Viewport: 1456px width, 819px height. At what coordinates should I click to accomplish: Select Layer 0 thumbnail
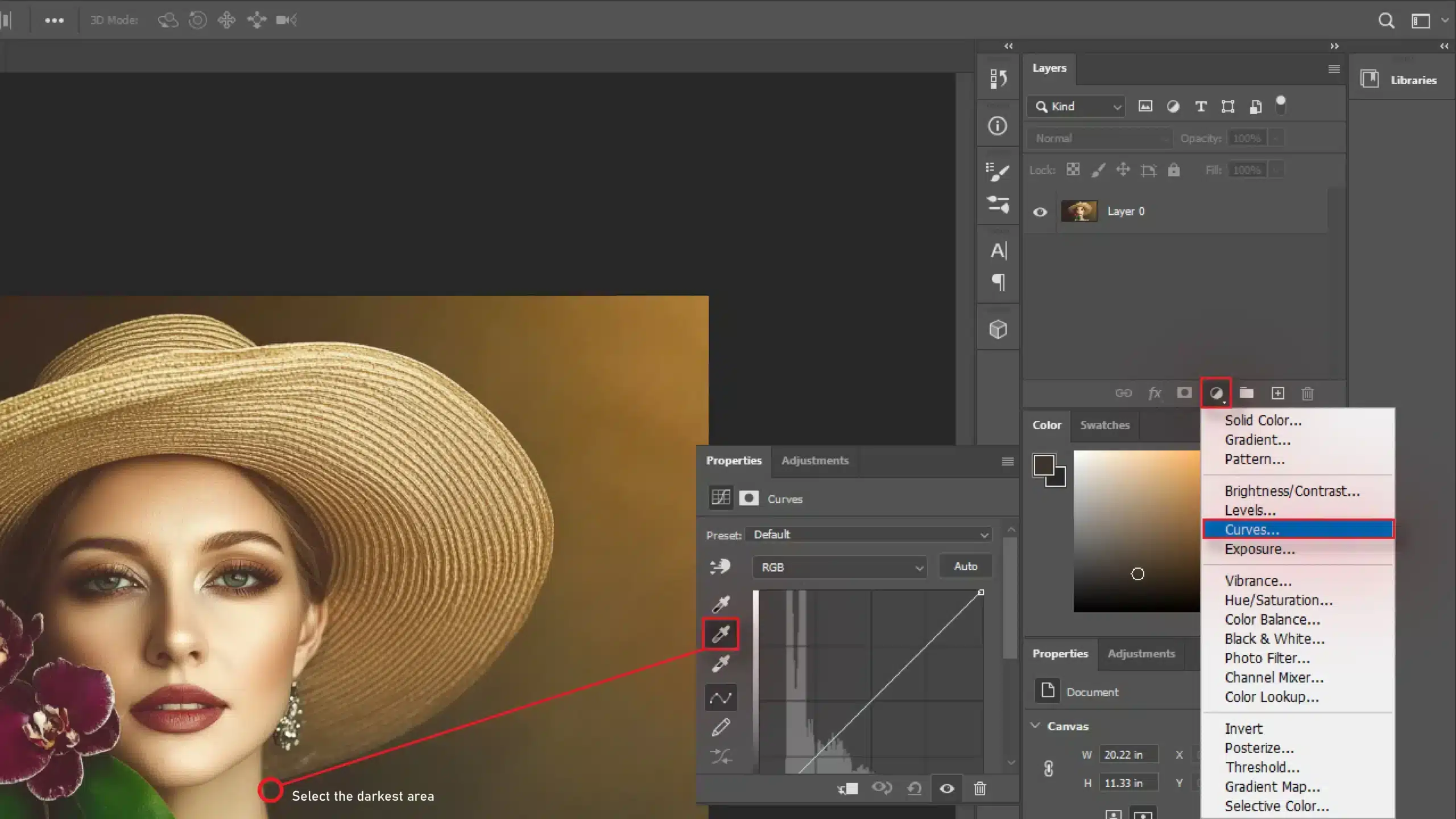[x=1079, y=212]
